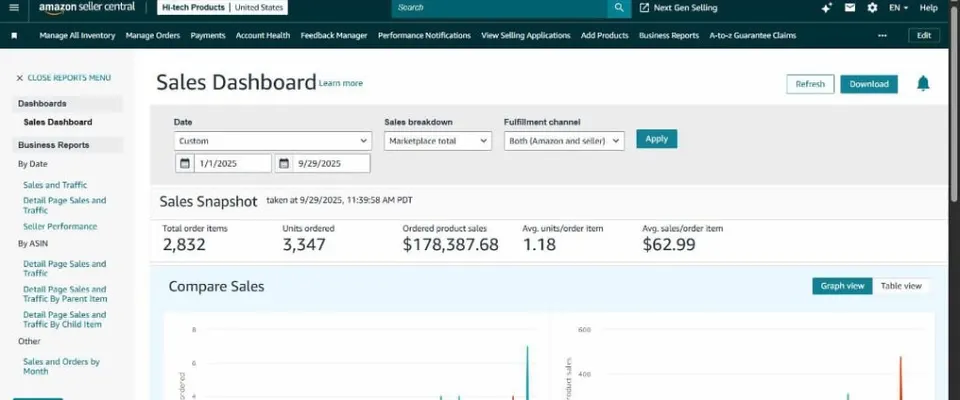Open the EN language dropdown
The height and width of the screenshot is (400, 960).
pos(898,8)
